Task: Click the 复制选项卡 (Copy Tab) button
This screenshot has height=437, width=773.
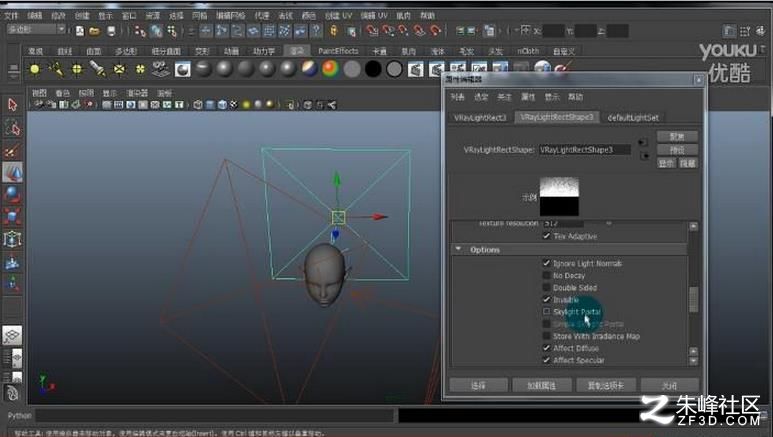Action: pyautogui.click(x=606, y=385)
